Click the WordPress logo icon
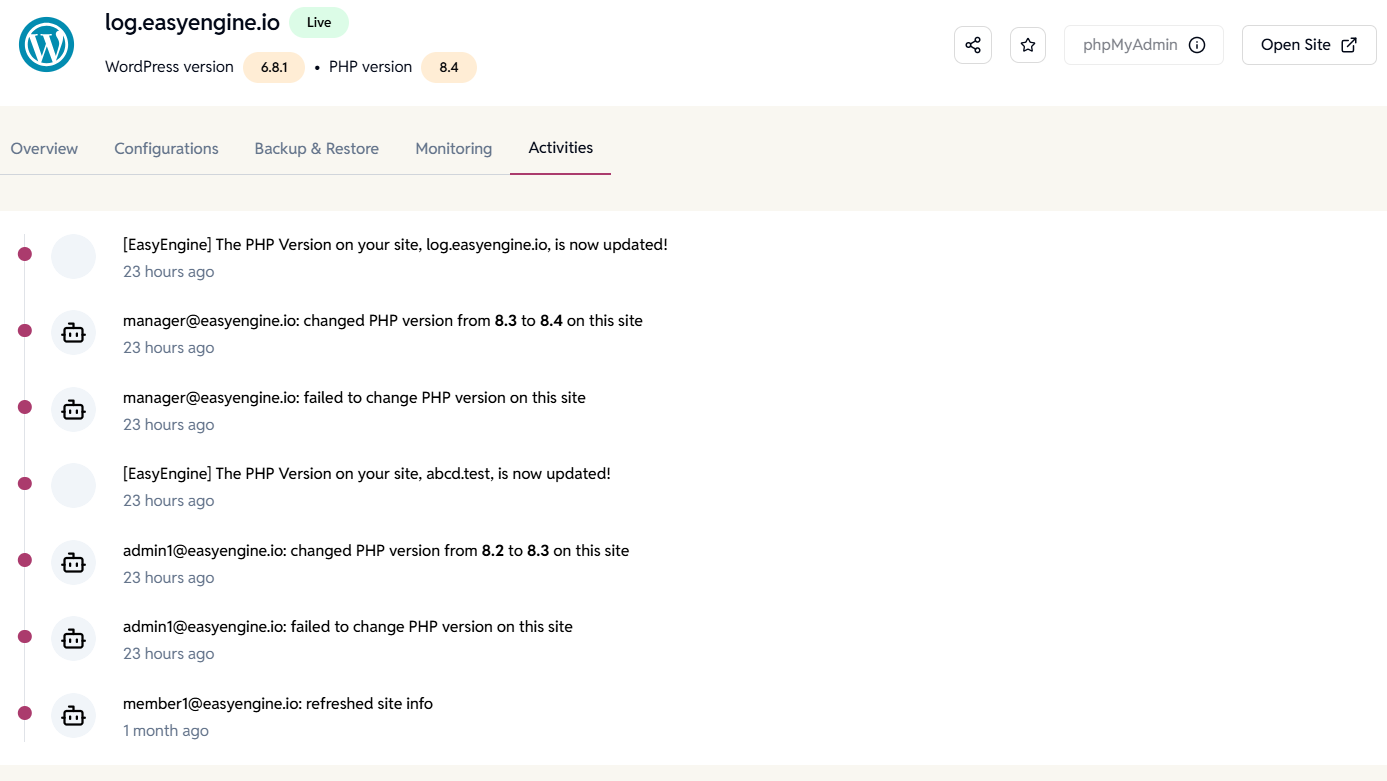Image resolution: width=1387 pixels, height=781 pixels. [46, 44]
